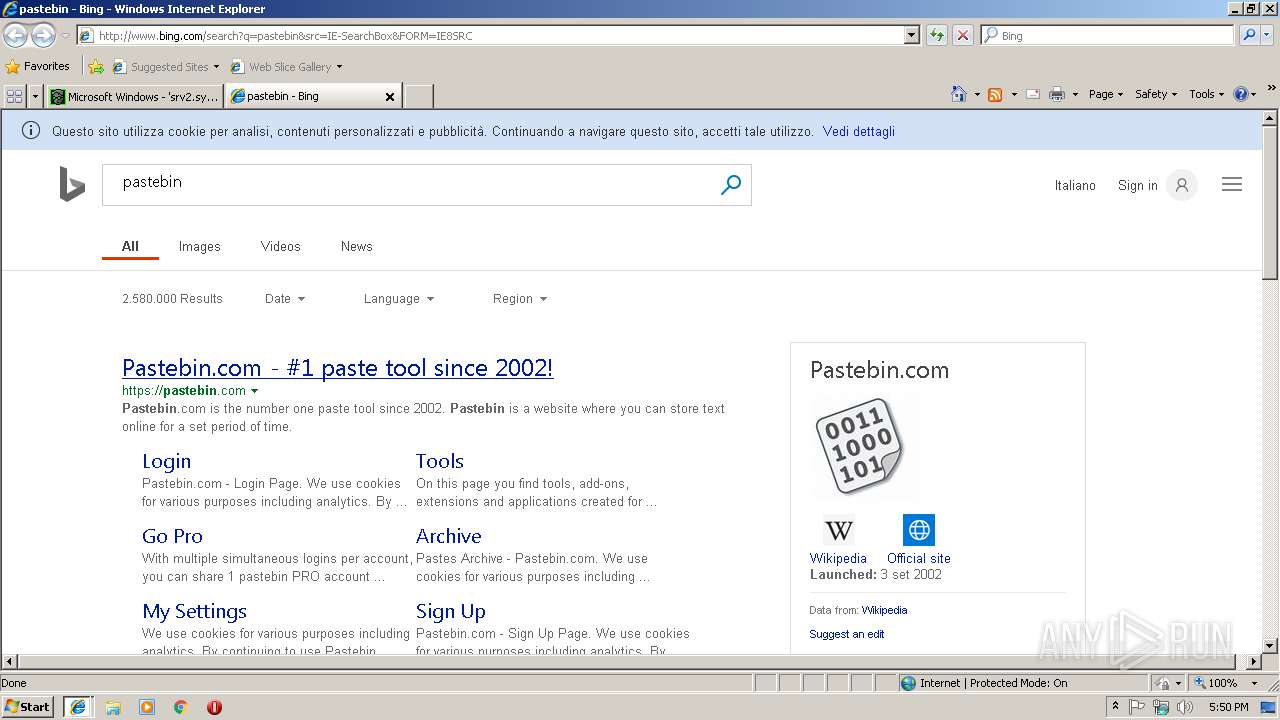
Task: Click the volume speaker icon in the tray
Action: pos(1185,707)
